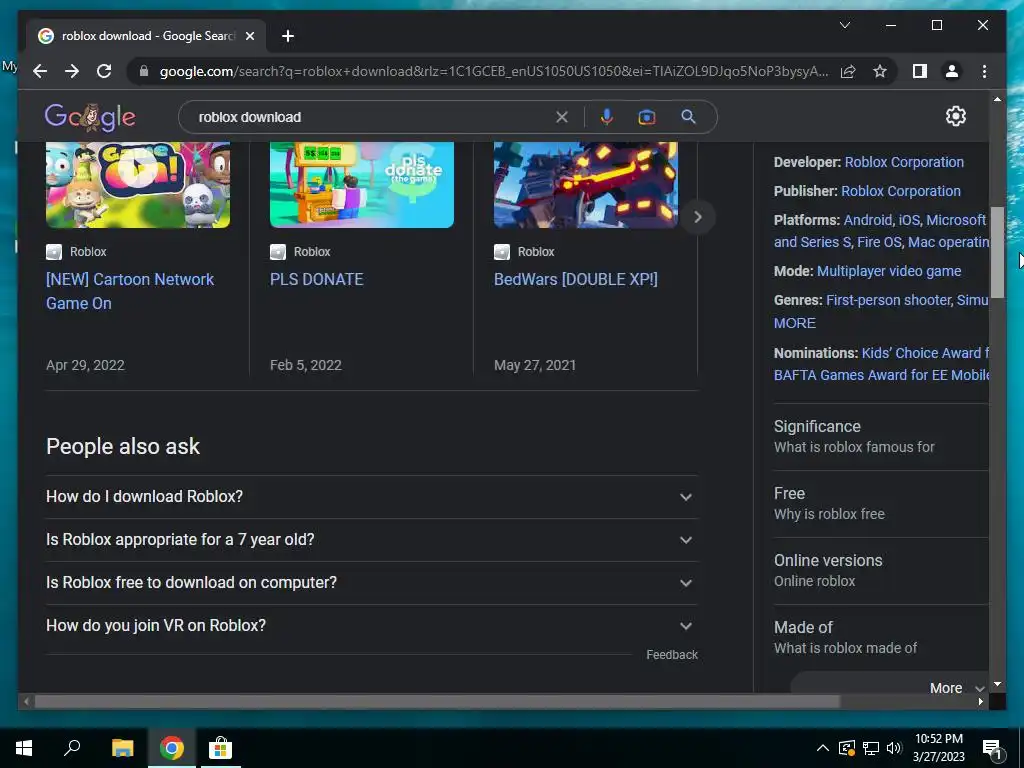
Task: Open Cartoon Network Game On video link
Action: 130,291
